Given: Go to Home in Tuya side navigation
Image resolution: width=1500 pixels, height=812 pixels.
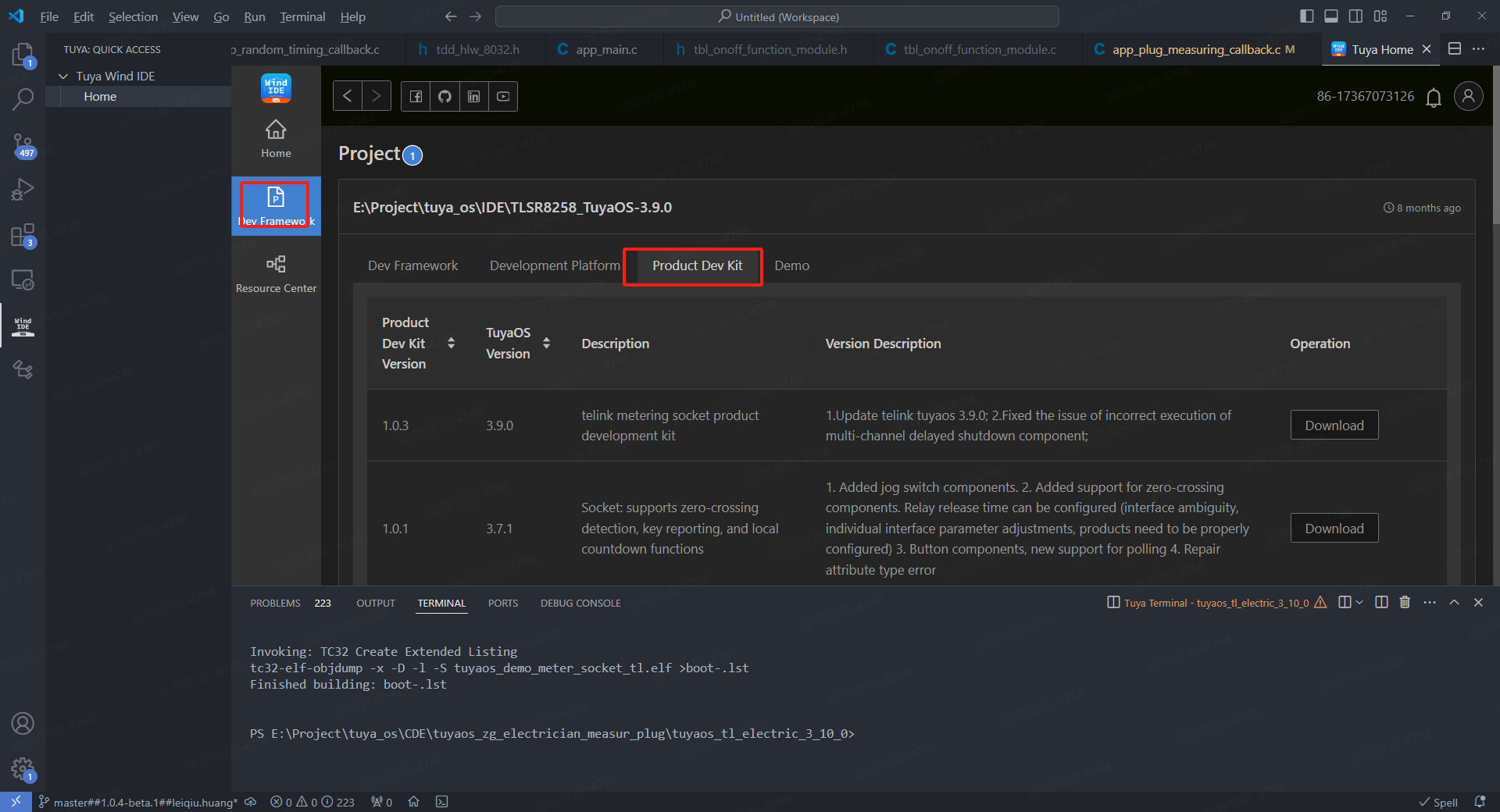Looking at the screenshot, I should 276,139.
